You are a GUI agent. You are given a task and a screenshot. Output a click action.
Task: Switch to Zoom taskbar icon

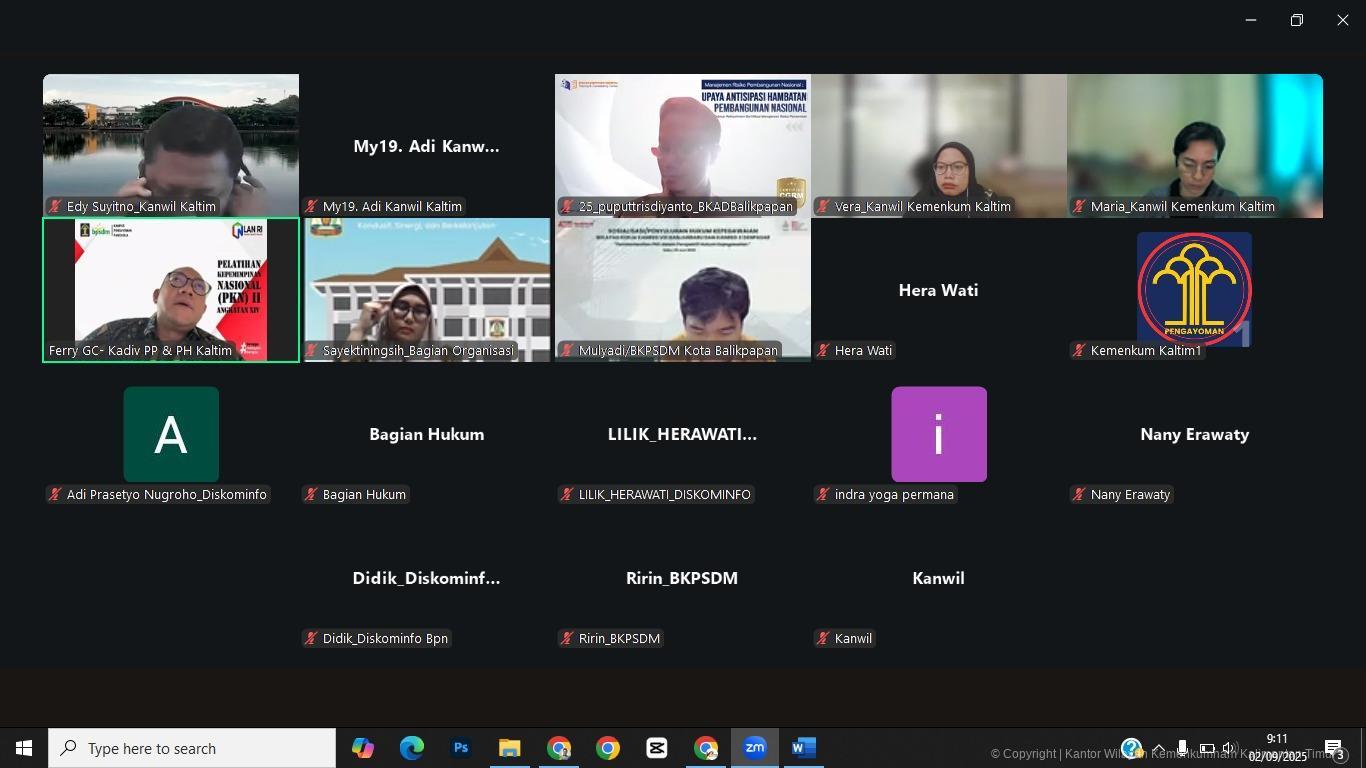[x=755, y=748]
